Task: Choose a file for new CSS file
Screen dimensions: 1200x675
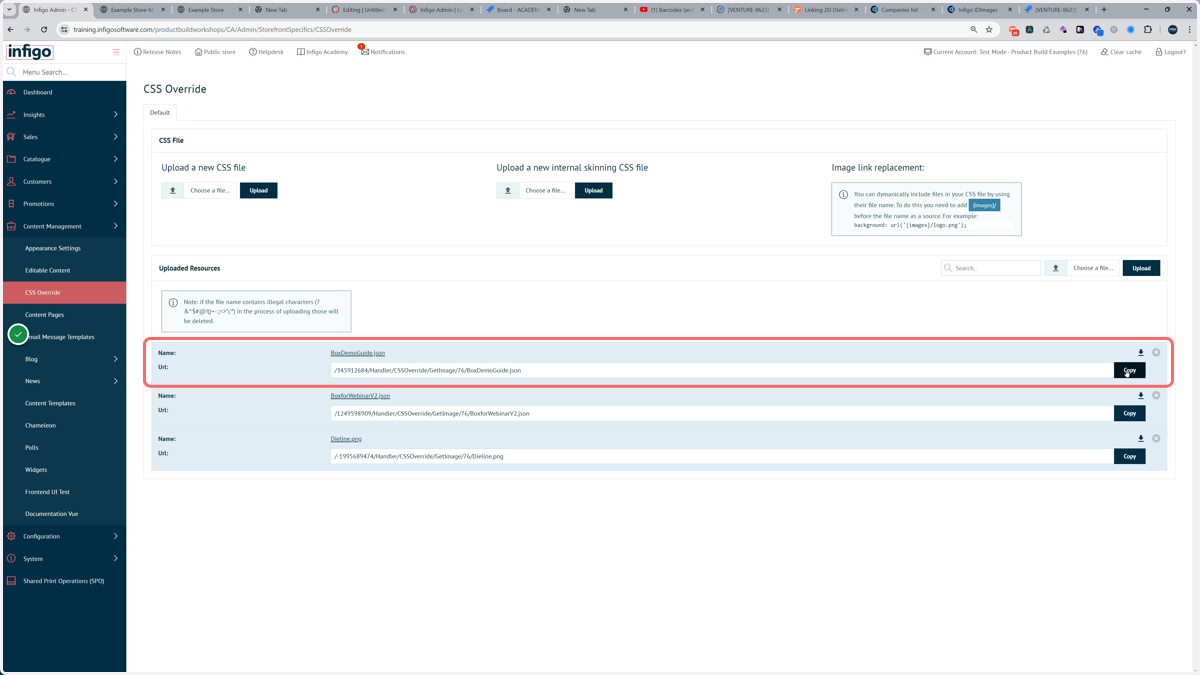Action: pos(199,190)
